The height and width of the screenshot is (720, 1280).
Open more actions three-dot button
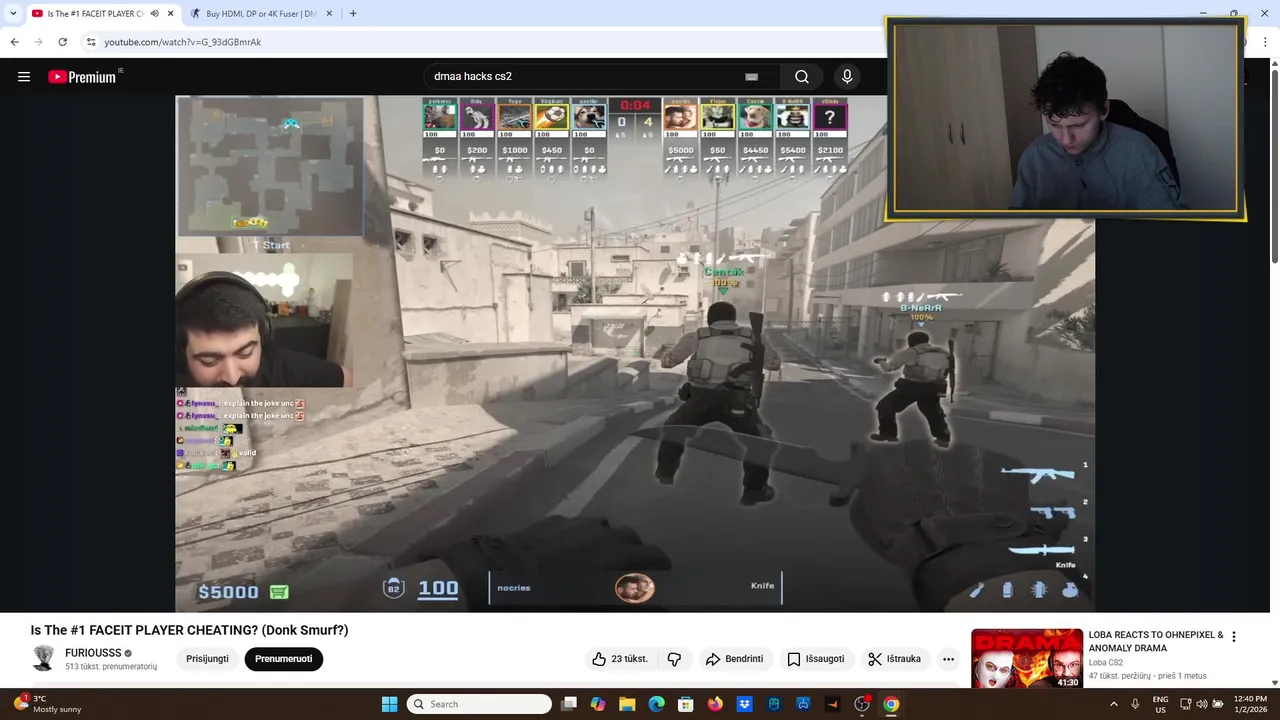948,659
